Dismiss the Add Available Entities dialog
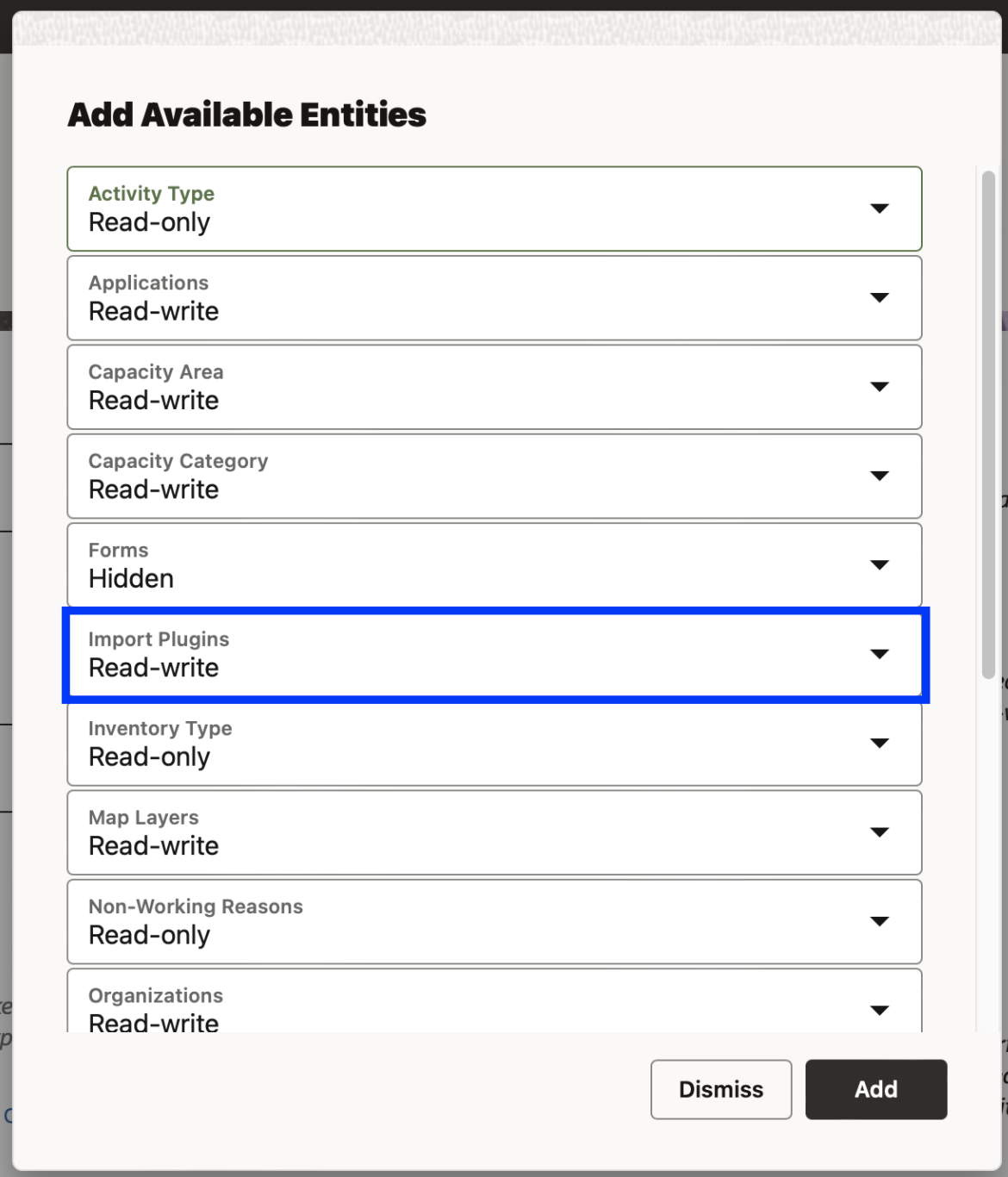 tap(720, 1089)
